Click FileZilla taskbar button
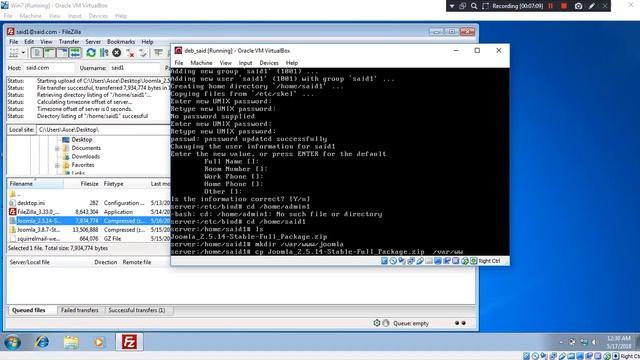The image size is (640, 360). click(x=129, y=342)
